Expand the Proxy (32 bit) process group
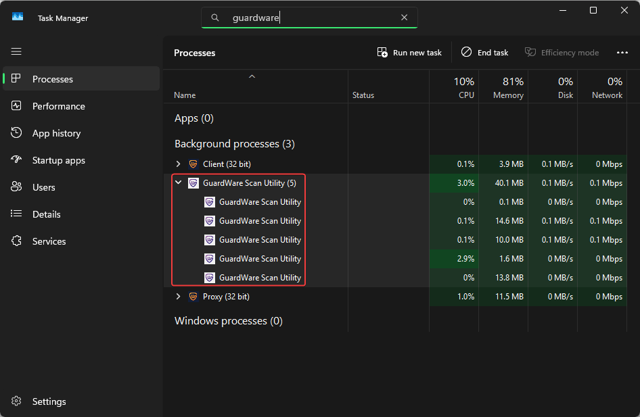640x417 pixels. (x=179, y=297)
